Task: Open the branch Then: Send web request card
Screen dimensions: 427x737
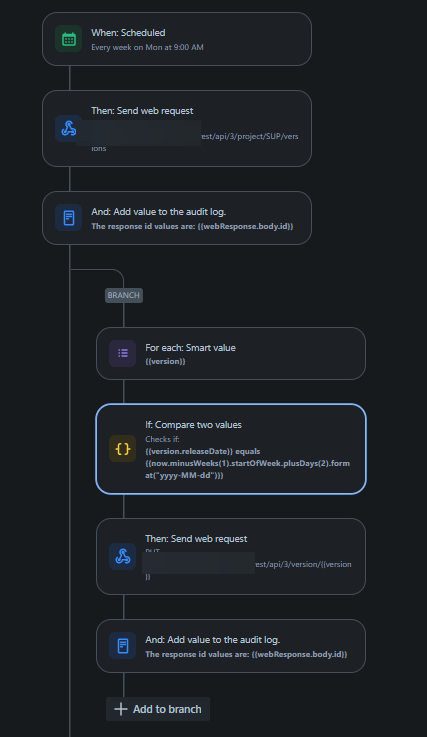Action: [231, 557]
